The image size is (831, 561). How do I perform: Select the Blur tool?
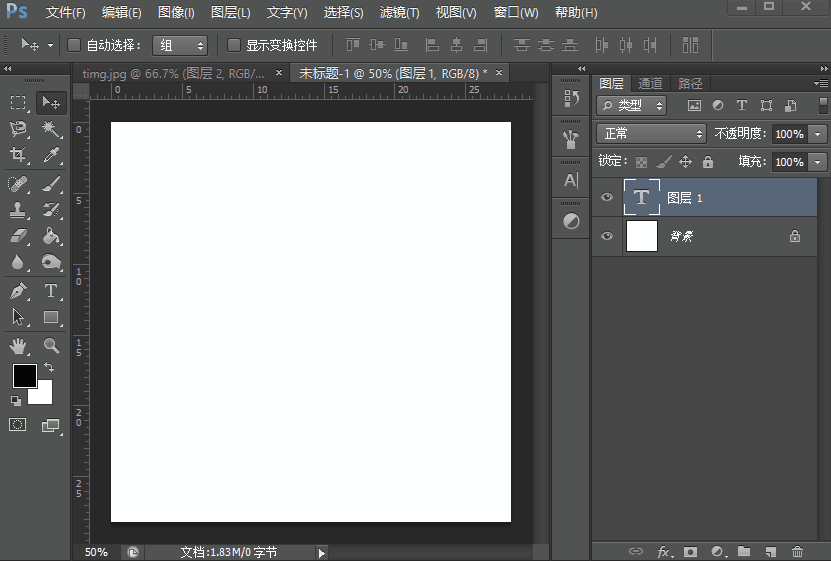pos(18,262)
